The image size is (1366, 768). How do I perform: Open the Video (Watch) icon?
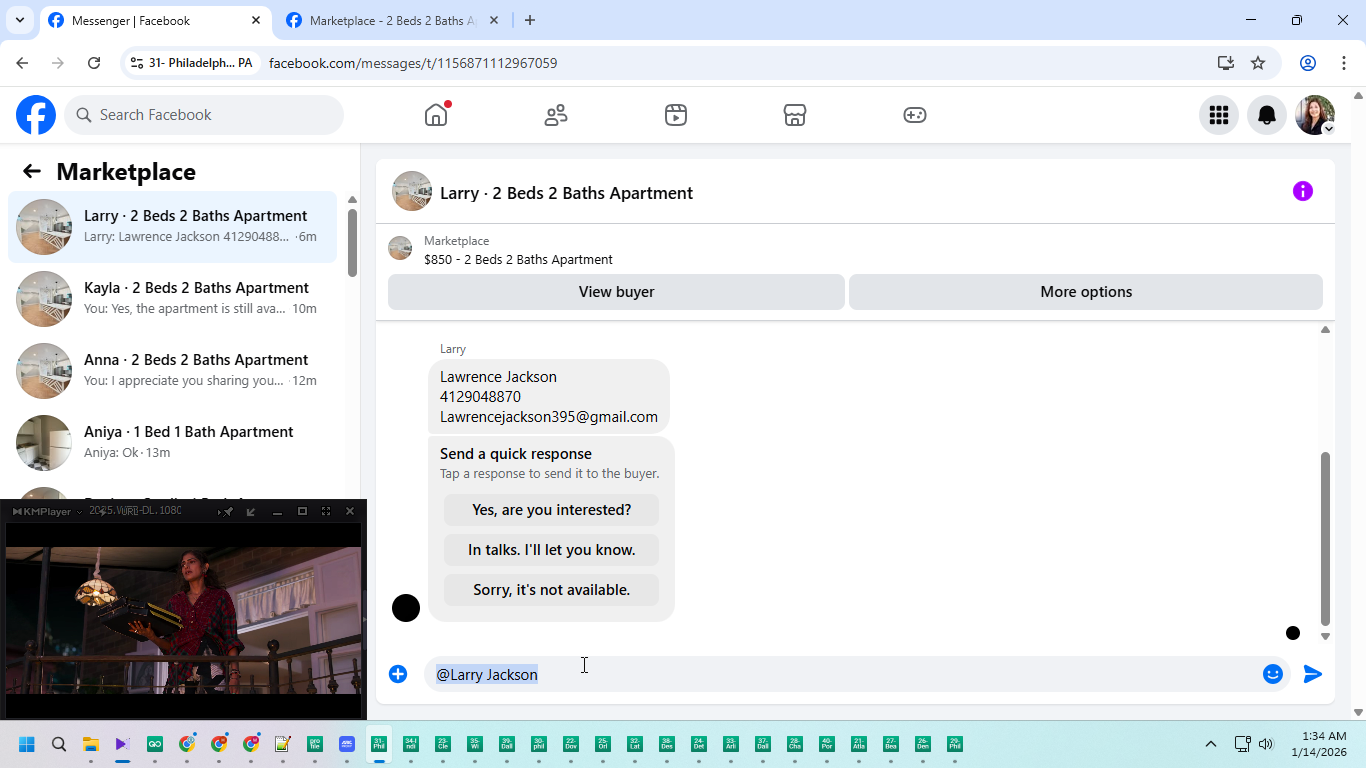point(676,115)
